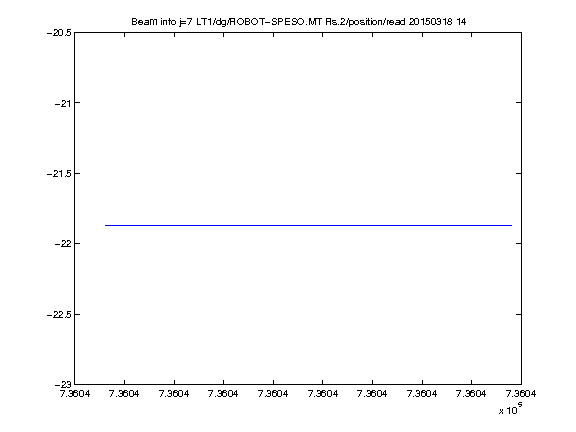The height and width of the screenshot is (432, 576).
Task: Click the plot title text
Action: click(299, 22)
